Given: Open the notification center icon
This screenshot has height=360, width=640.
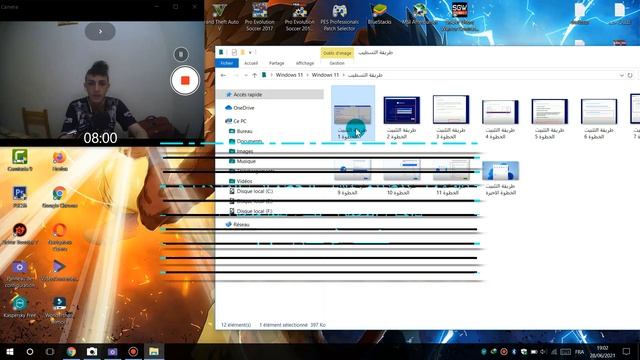Looking at the screenshot, I should tap(627, 351).
